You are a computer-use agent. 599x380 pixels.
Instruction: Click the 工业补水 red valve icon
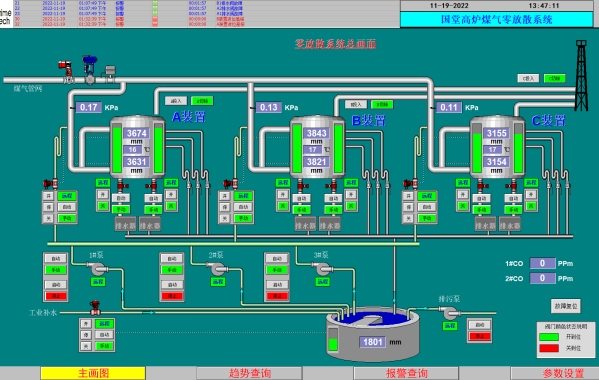tap(95, 308)
